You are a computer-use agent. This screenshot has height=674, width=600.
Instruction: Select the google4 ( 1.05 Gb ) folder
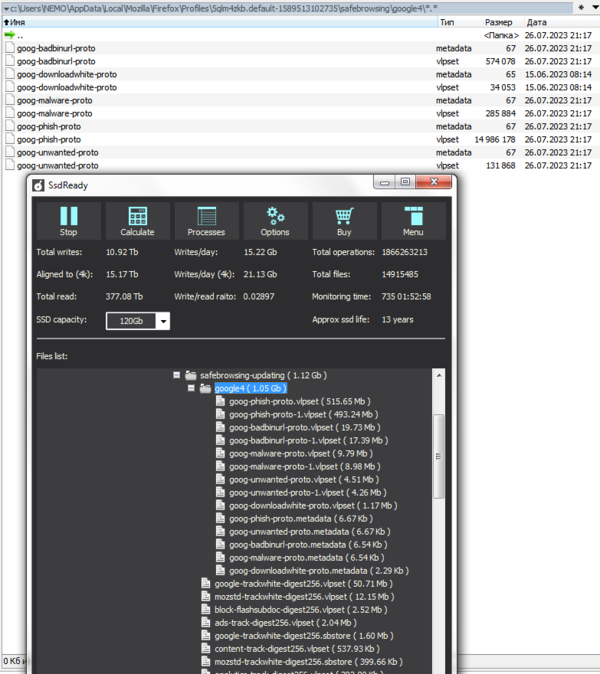251,389
